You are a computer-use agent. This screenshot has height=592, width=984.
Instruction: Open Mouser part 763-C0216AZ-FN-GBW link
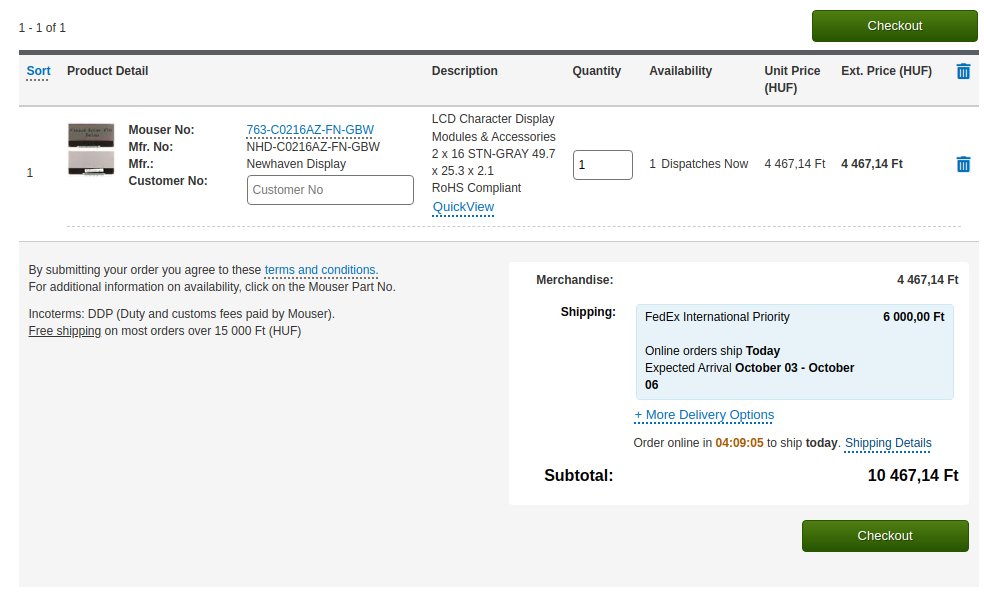(x=310, y=130)
